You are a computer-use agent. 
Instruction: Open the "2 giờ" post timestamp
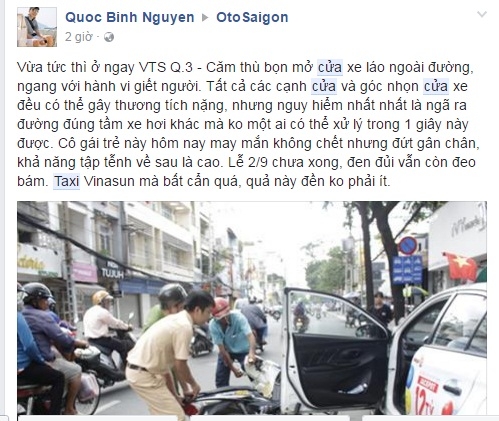click(x=78, y=37)
